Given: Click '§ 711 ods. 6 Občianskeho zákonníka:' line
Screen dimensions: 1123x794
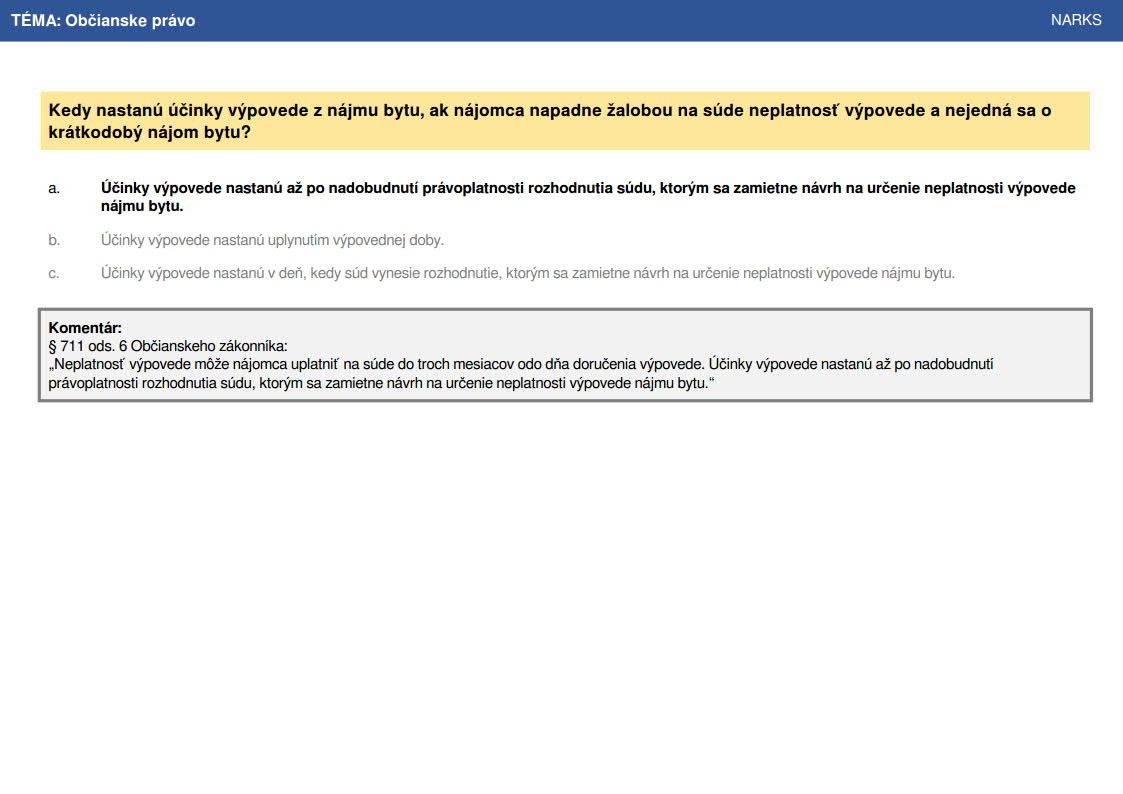Looking at the screenshot, I should [x=168, y=346].
